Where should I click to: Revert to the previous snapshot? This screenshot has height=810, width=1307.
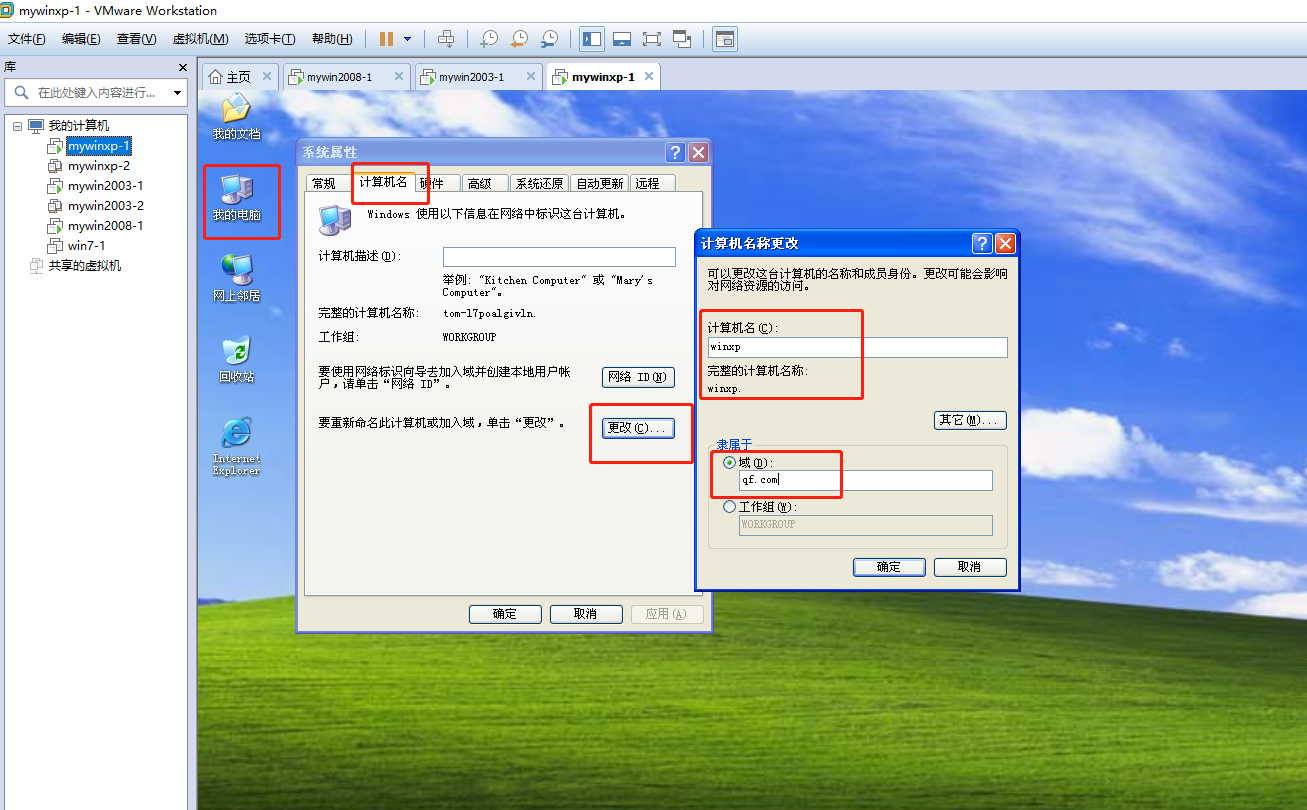[518, 39]
